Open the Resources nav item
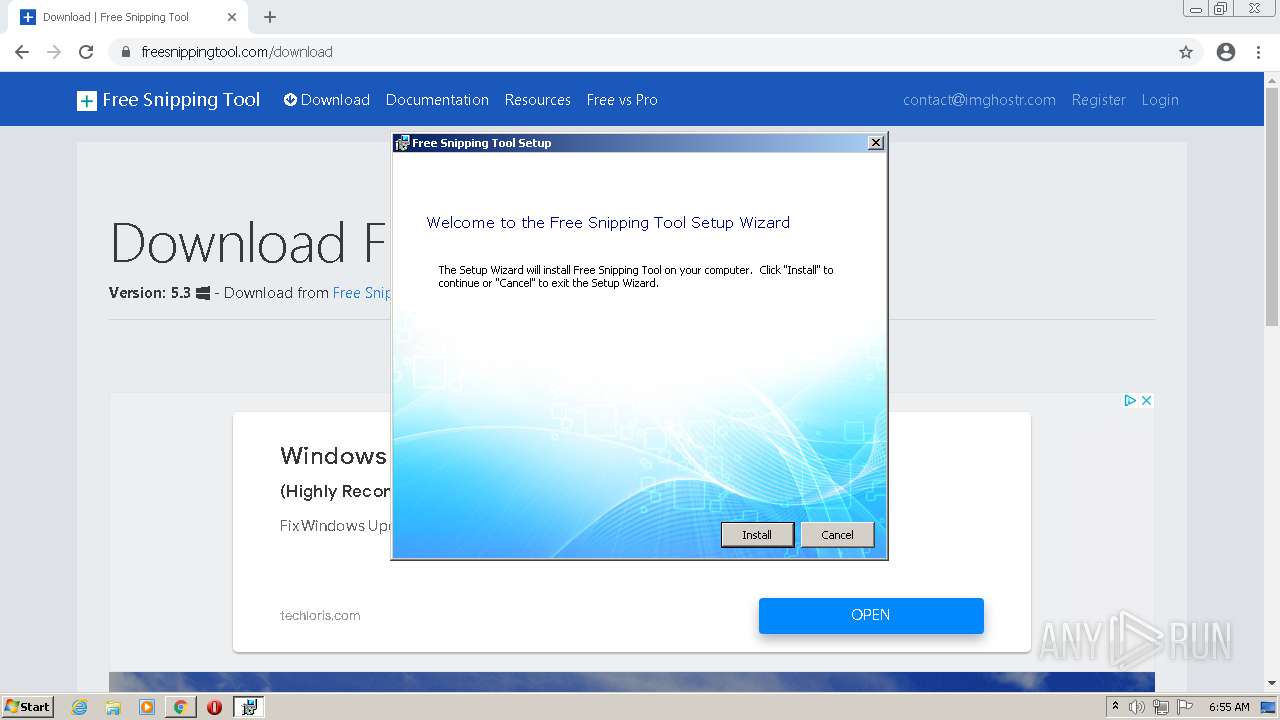The image size is (1280, 720). coord(538,100)
